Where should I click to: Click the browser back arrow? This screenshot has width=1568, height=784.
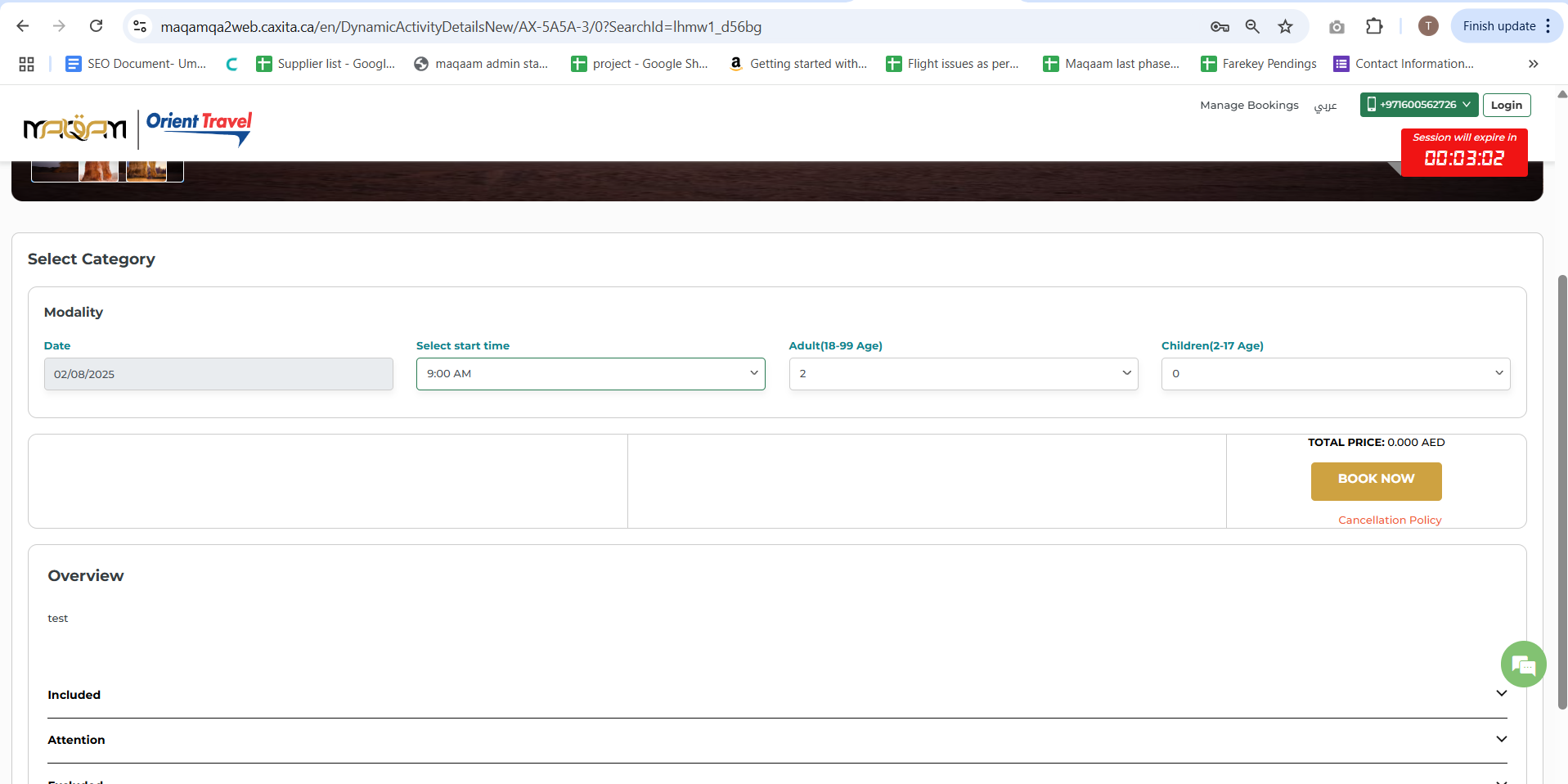[x=23, y=26]
